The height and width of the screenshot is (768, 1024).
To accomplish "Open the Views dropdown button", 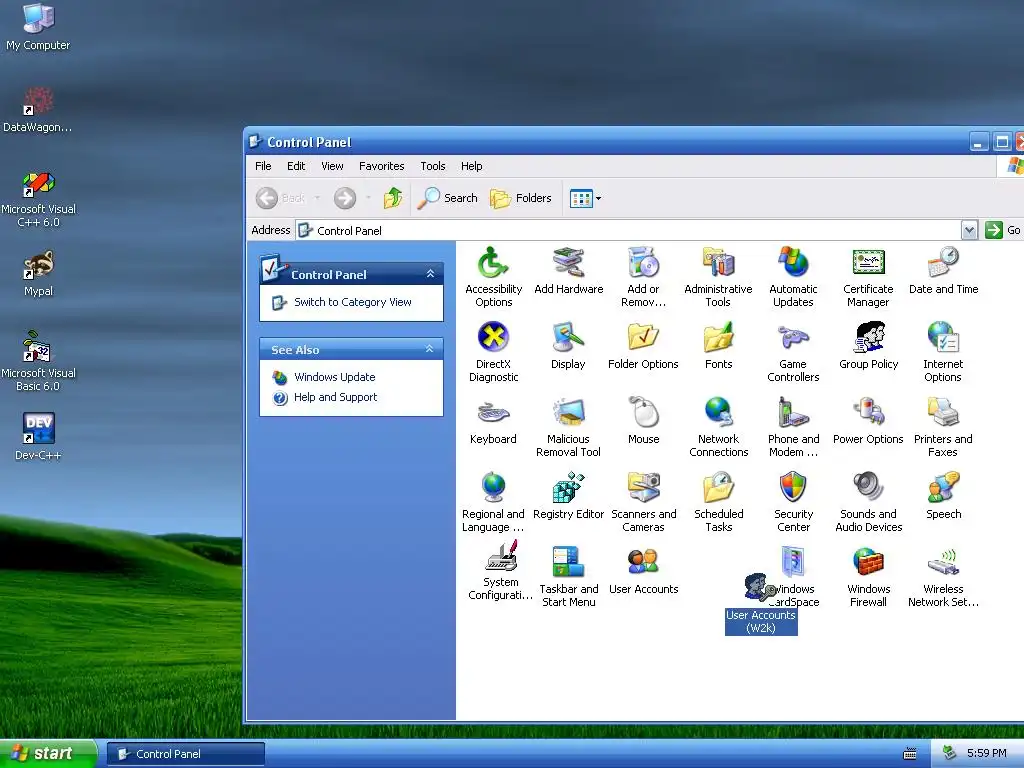I will (x=585, y=198).
